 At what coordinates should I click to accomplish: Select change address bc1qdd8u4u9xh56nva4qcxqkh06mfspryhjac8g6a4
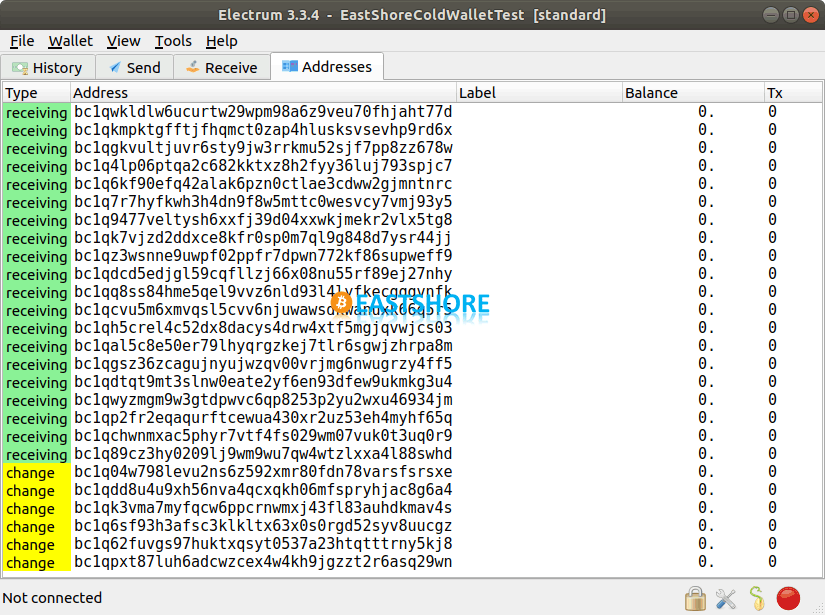click(x=263, y=490)
